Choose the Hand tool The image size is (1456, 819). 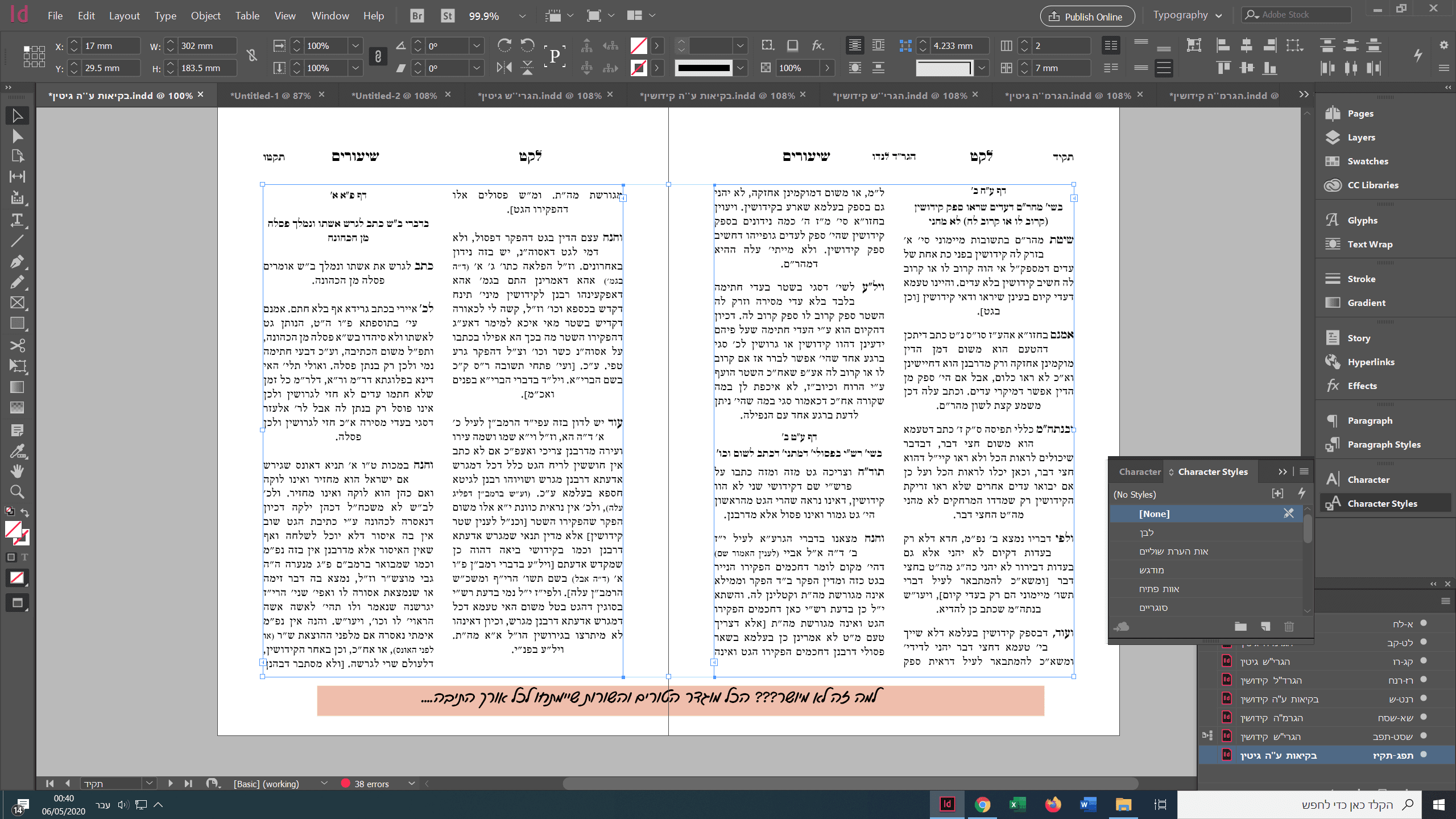pos(17,471)
